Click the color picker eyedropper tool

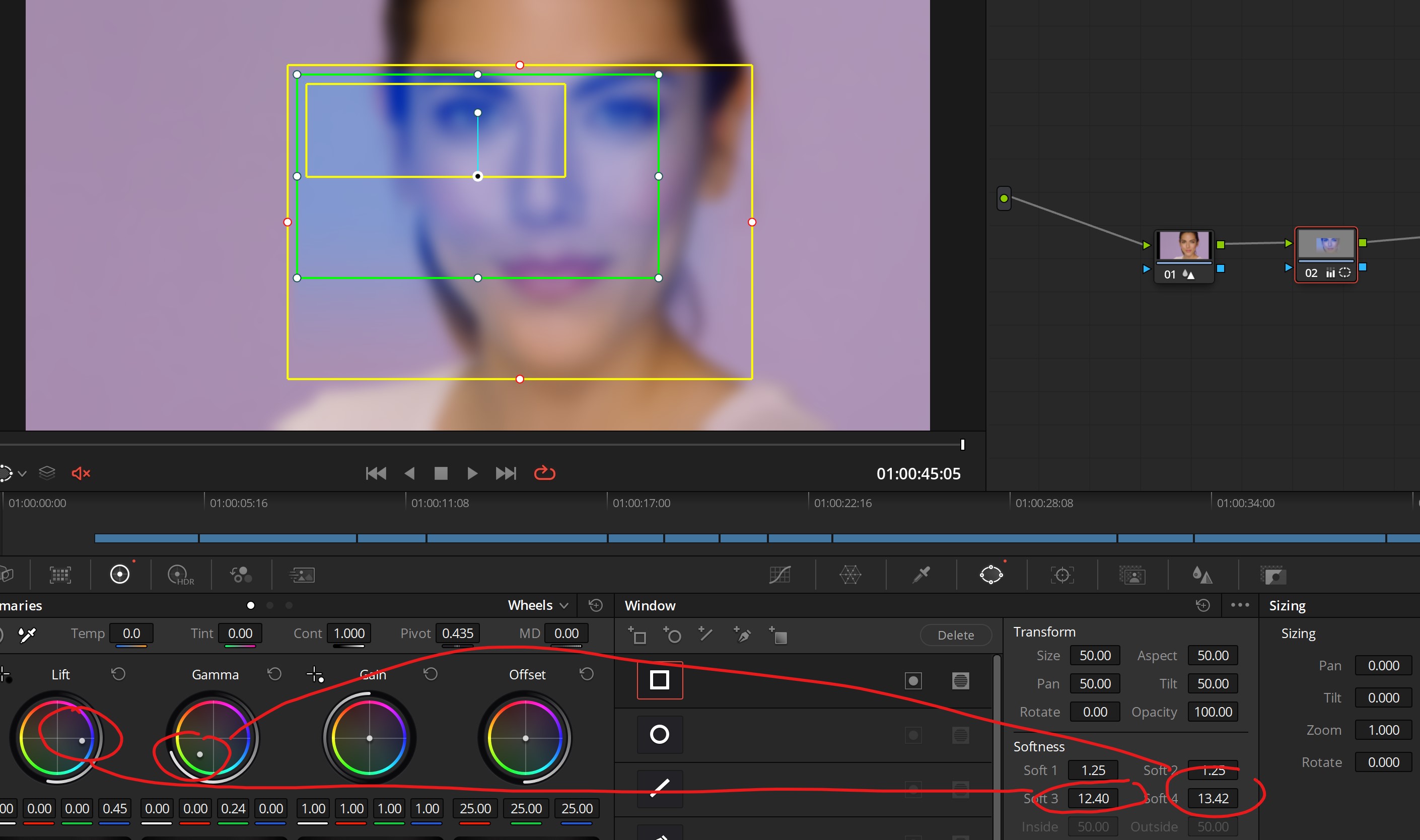922,575
